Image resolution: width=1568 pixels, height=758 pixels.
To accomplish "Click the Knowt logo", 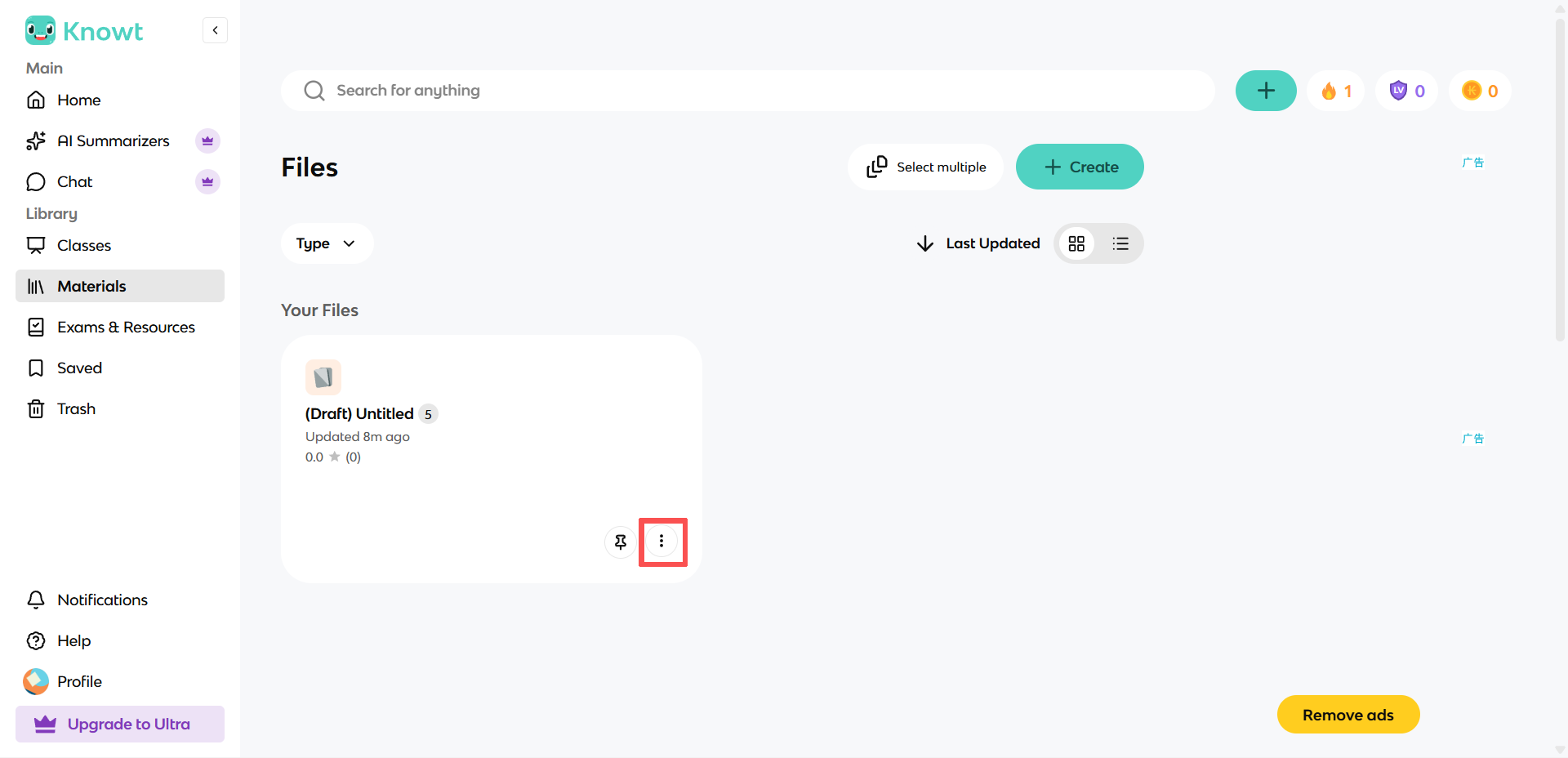I will pos(84,31).
